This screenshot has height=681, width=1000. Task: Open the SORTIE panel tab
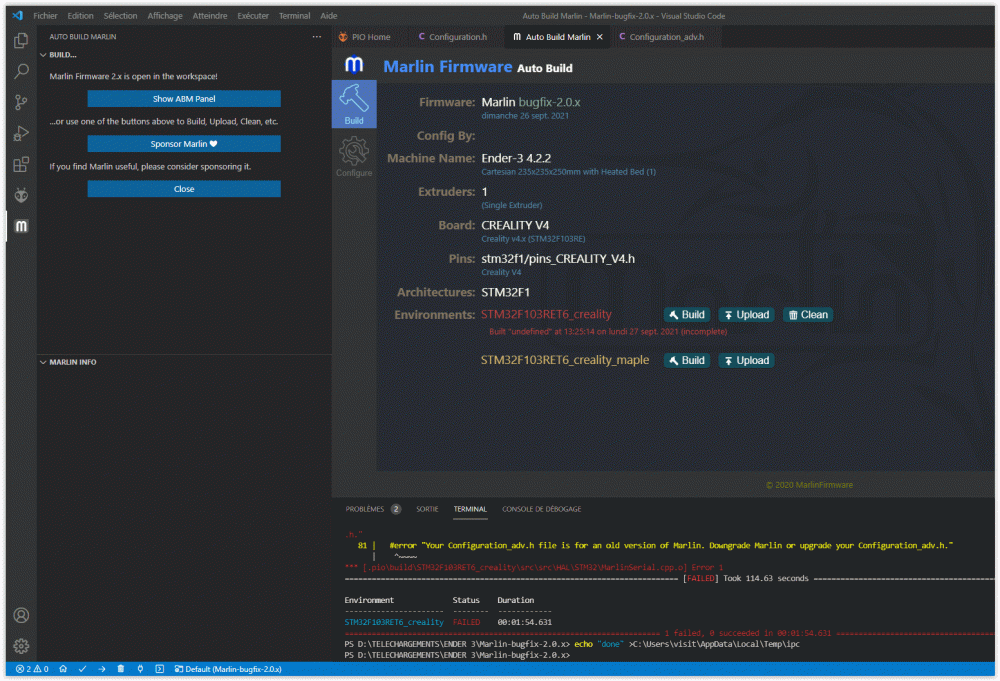(427, 509)
